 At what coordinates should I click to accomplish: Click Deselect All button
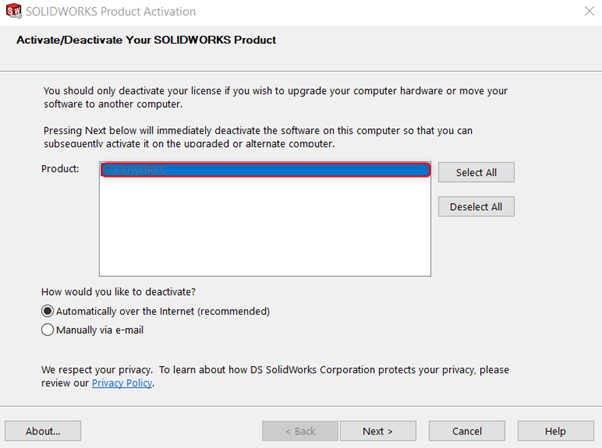(476, 207)
